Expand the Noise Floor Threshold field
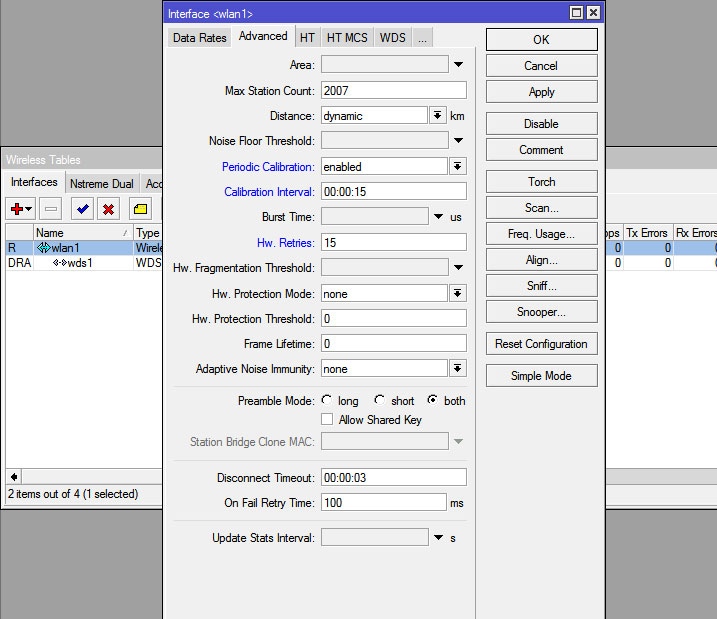 pyautogui.click(x=458, y=141)
